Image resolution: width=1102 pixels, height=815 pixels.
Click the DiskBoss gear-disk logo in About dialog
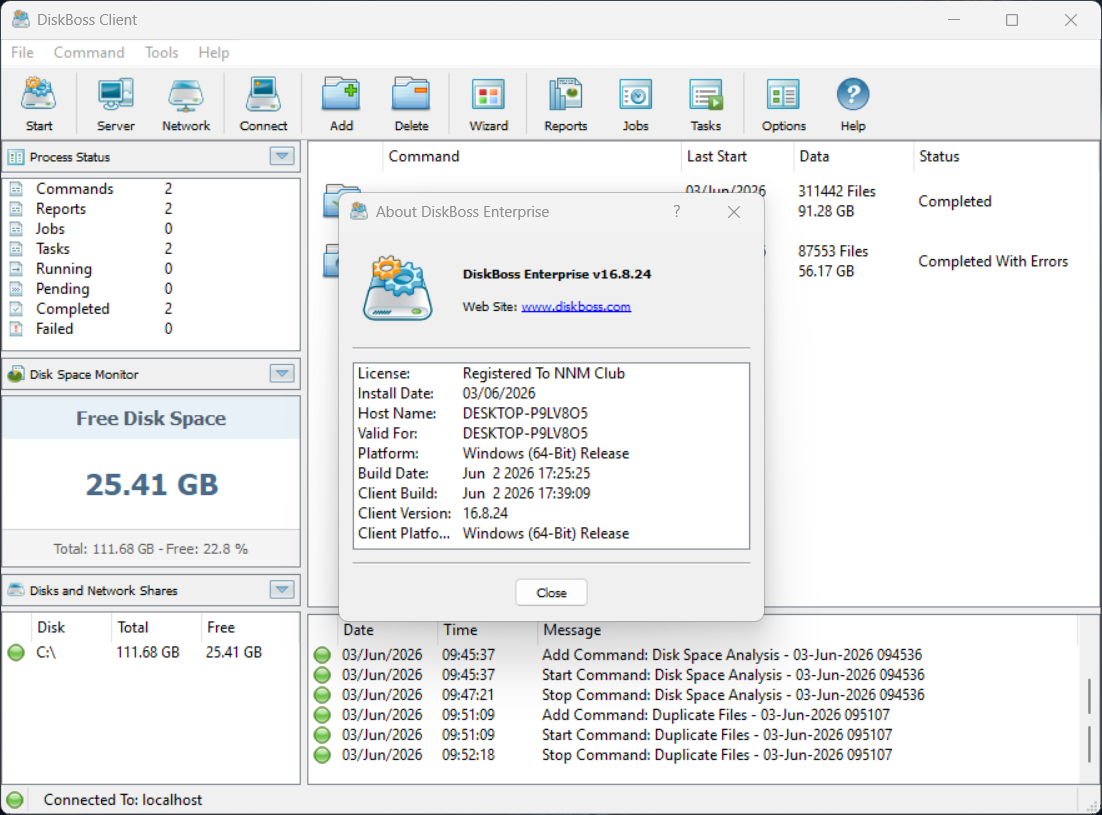(398, 289)
